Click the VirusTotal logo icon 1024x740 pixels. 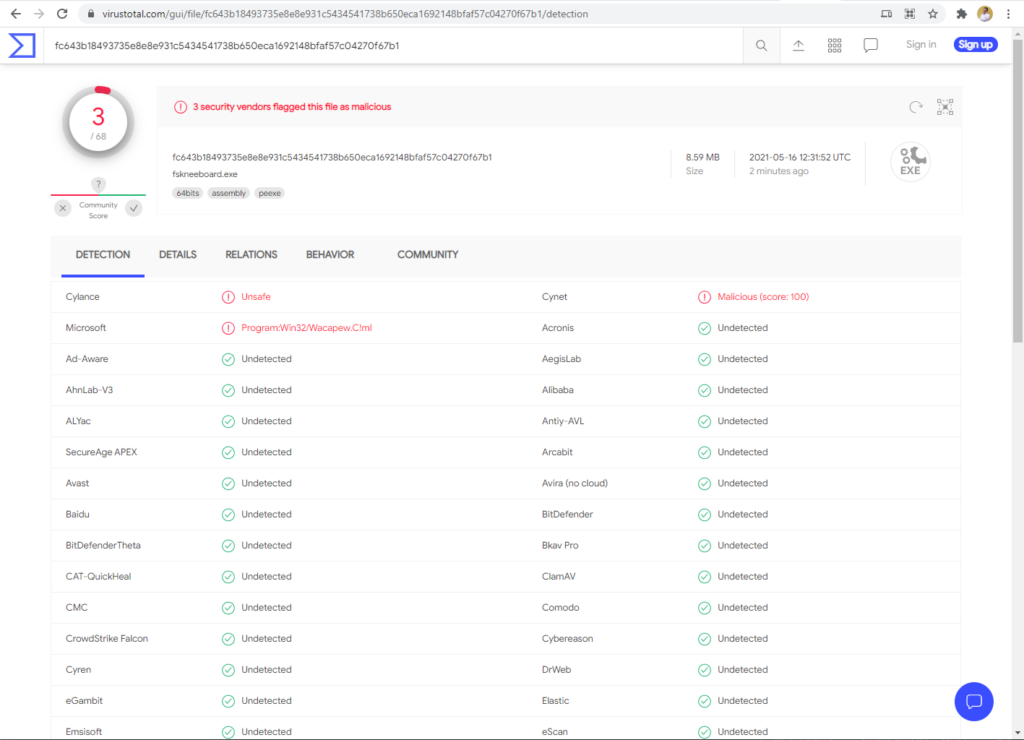pyautogui.click(x=22, y=45)
